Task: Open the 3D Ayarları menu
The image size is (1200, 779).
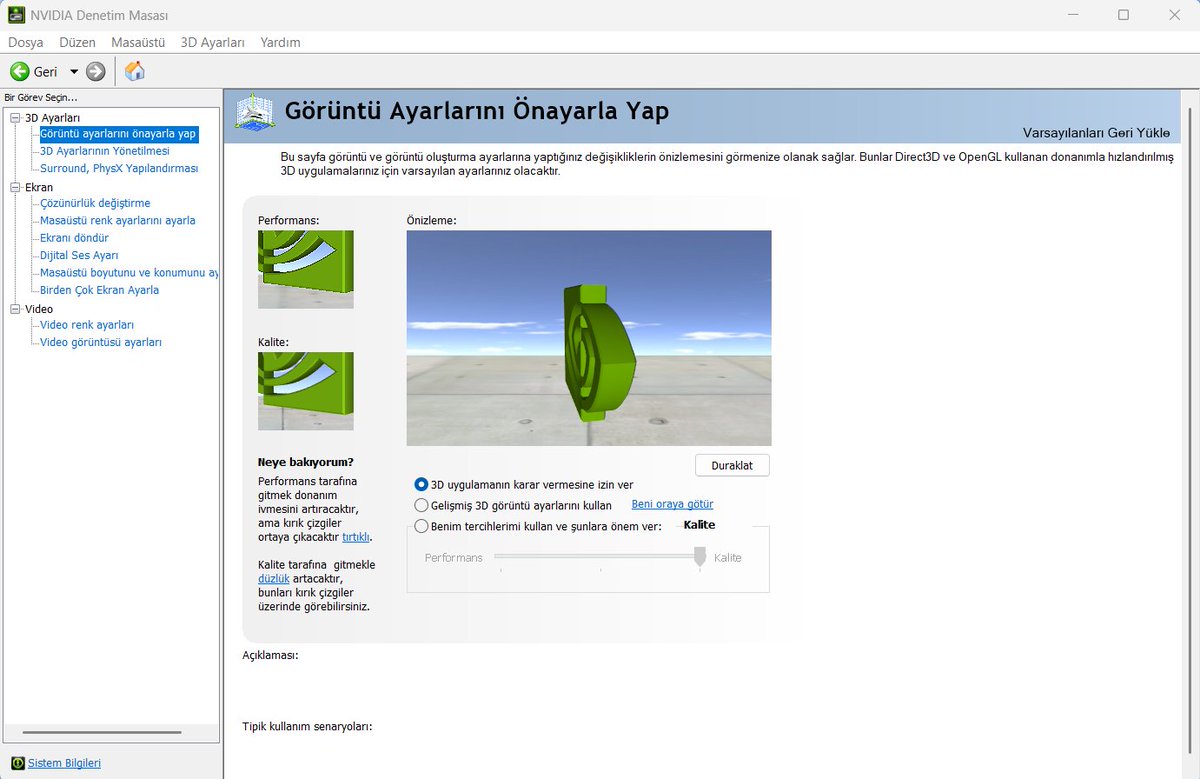Action: [213, 42]
